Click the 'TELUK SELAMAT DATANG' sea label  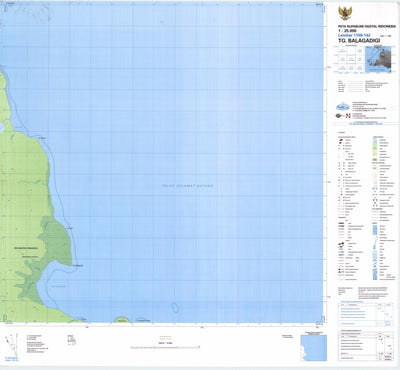point(187,186)
